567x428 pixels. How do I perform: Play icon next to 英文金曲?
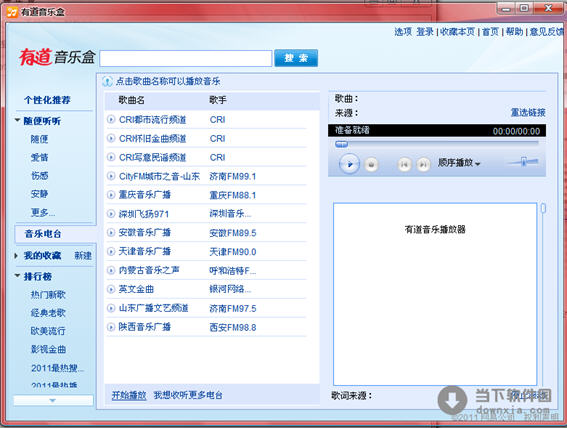pyautogui.click(x=111, y=289)
